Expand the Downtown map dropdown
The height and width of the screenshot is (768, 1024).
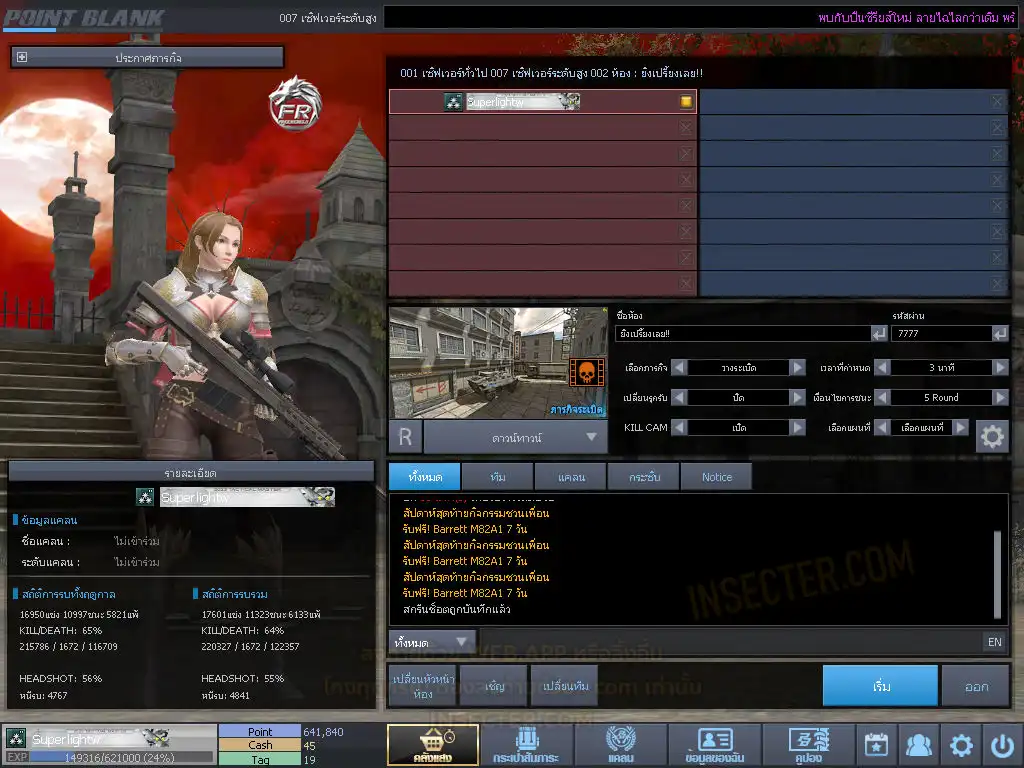pos(591,437)
